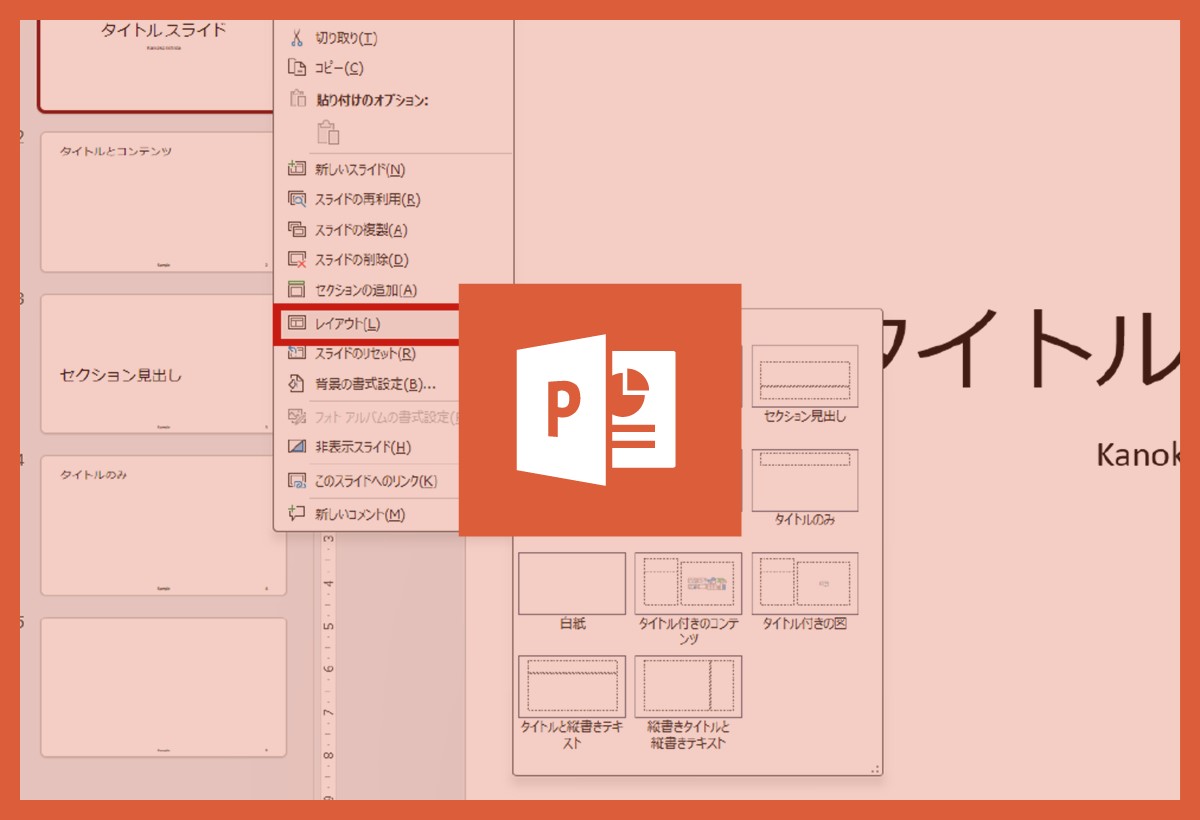
Task: Click the paste clipboard option icon
Action: (x=328, y=132)
